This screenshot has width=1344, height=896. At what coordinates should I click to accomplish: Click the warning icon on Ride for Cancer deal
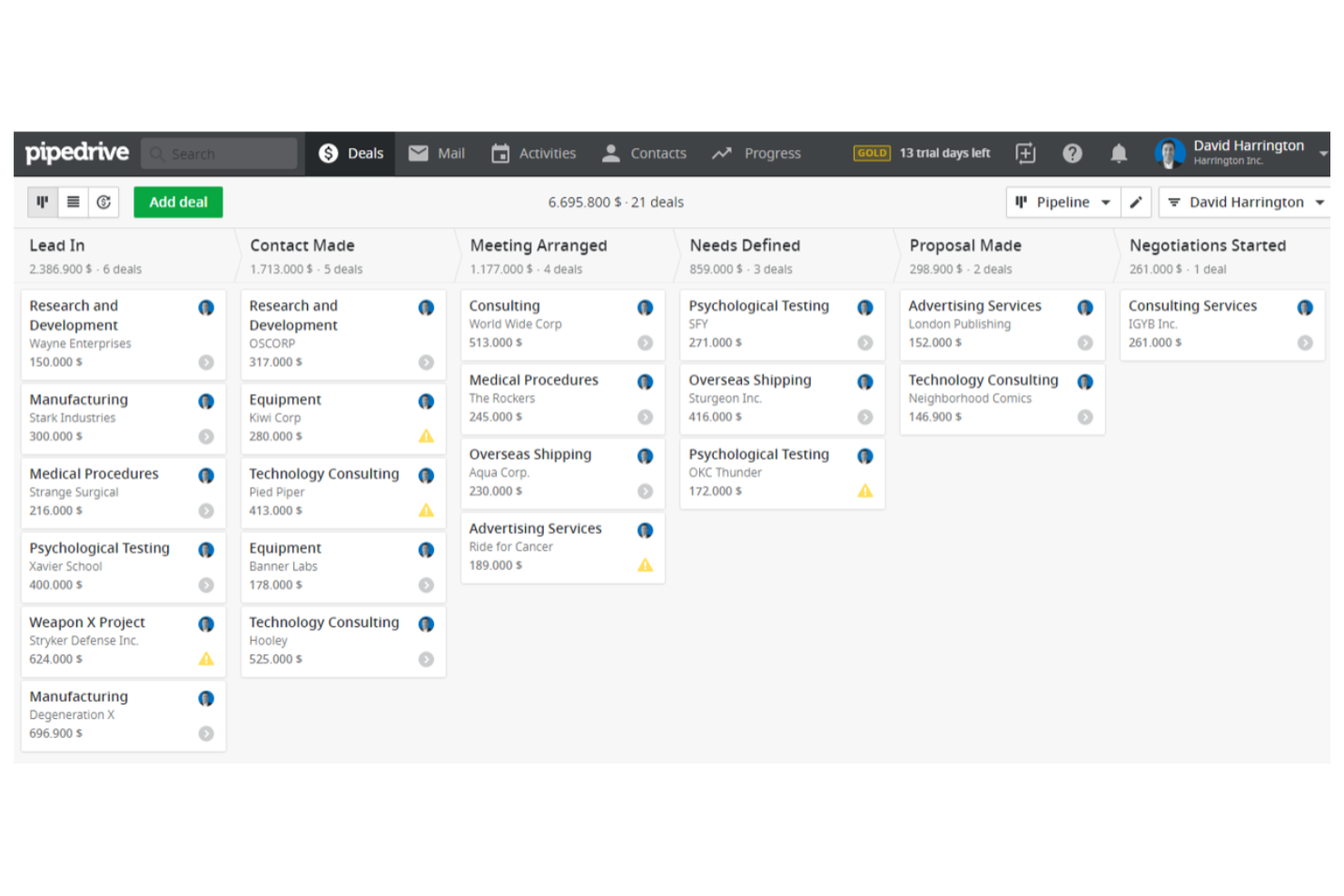646,565
